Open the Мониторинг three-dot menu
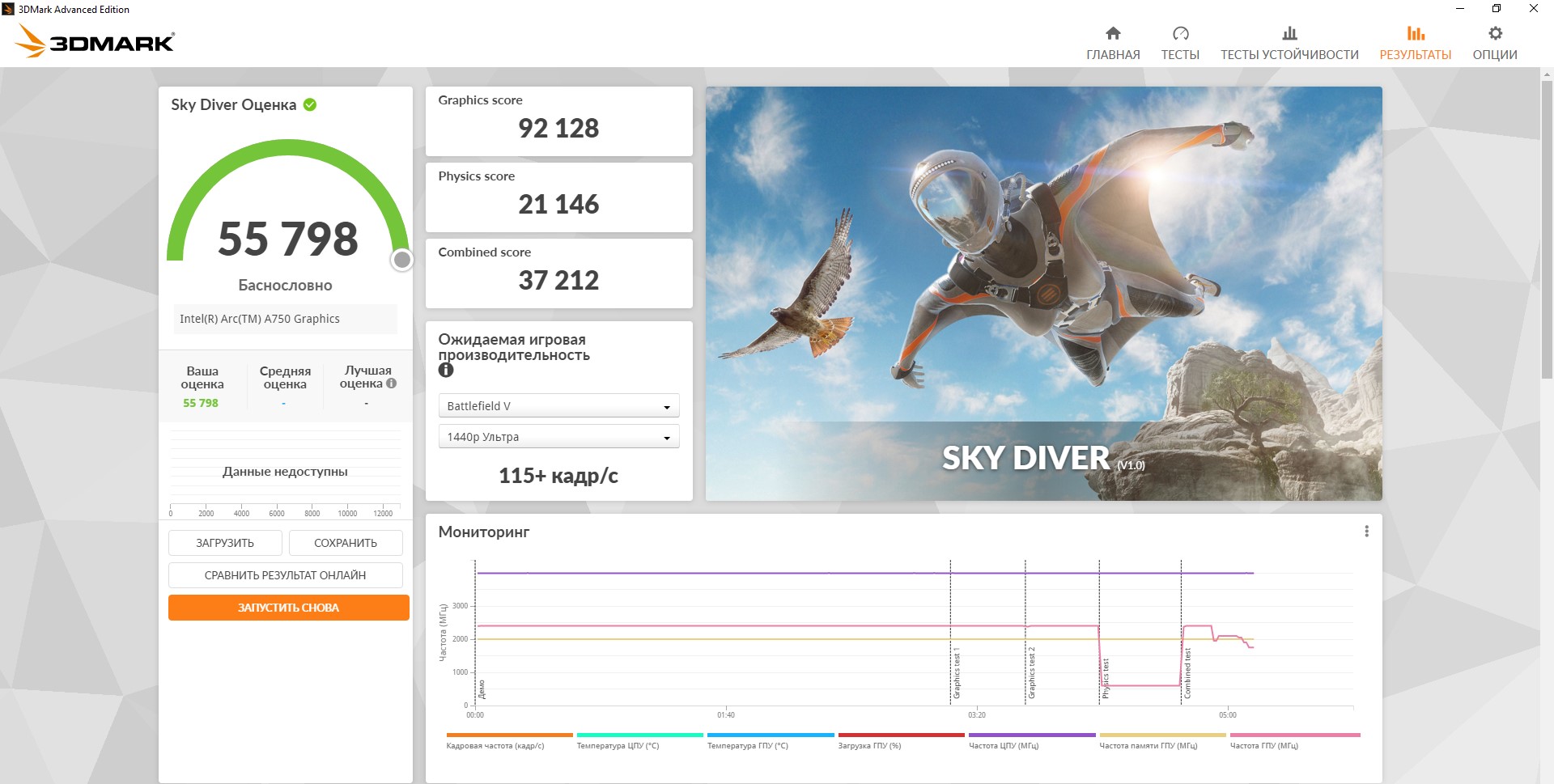The height and width of the screenshot is (784, 1554). tap(1366, 532)
